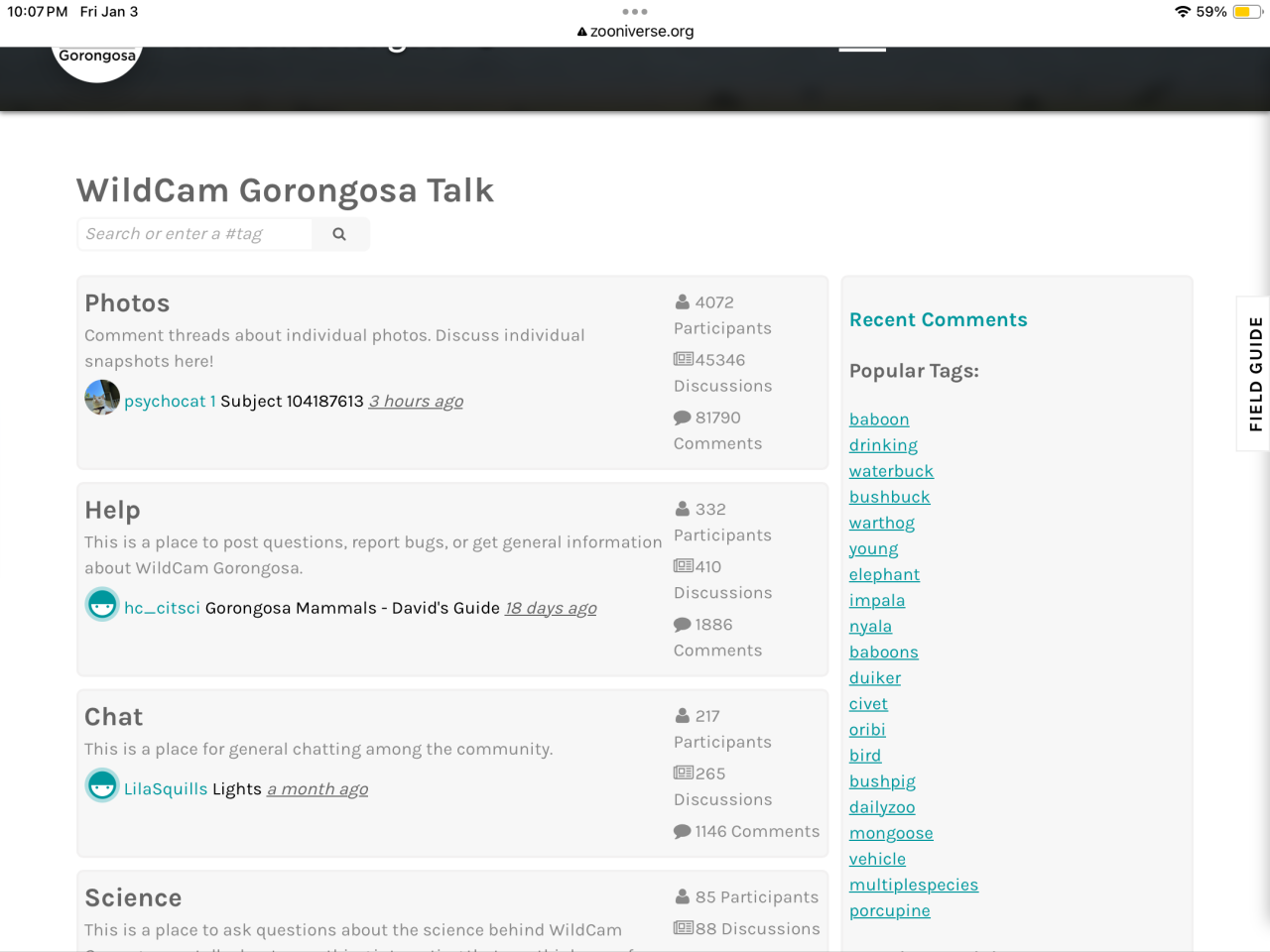1270x952 pixels.
Task: Tap the zooniverse.org address bar
Action: point(635,32)
